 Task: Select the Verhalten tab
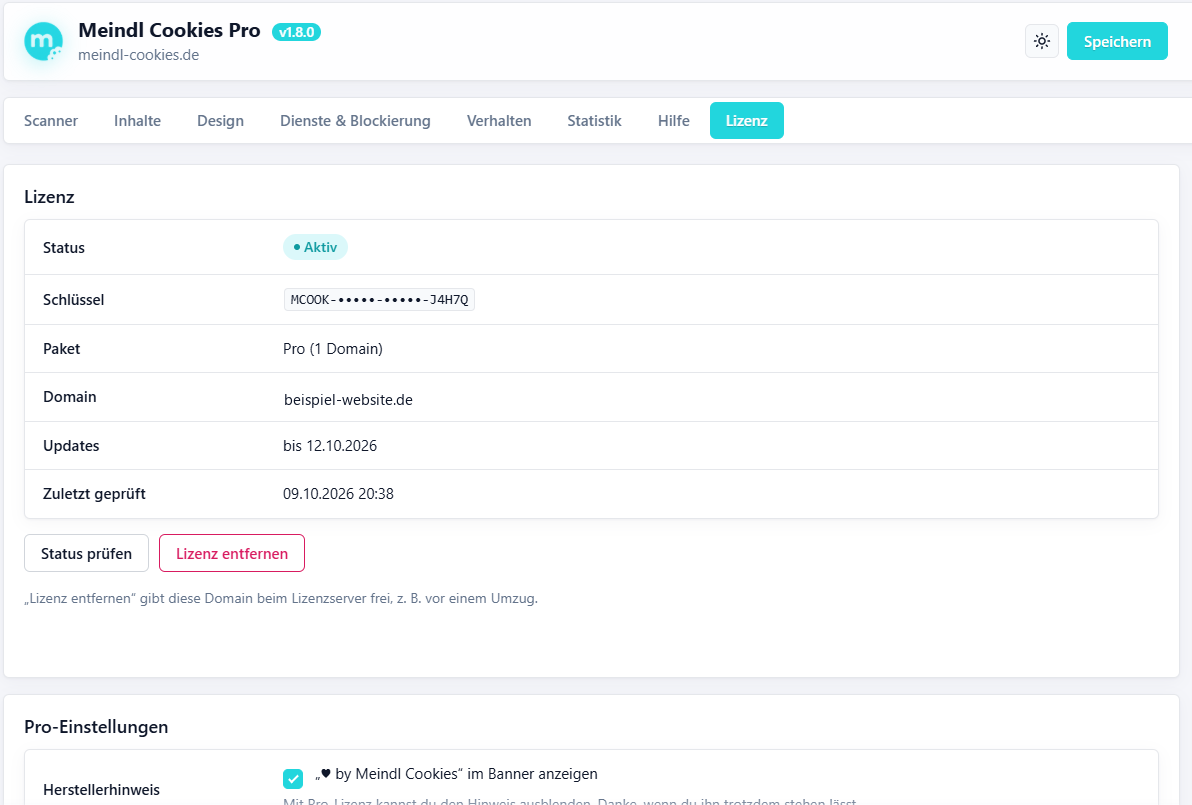[499, 121]
